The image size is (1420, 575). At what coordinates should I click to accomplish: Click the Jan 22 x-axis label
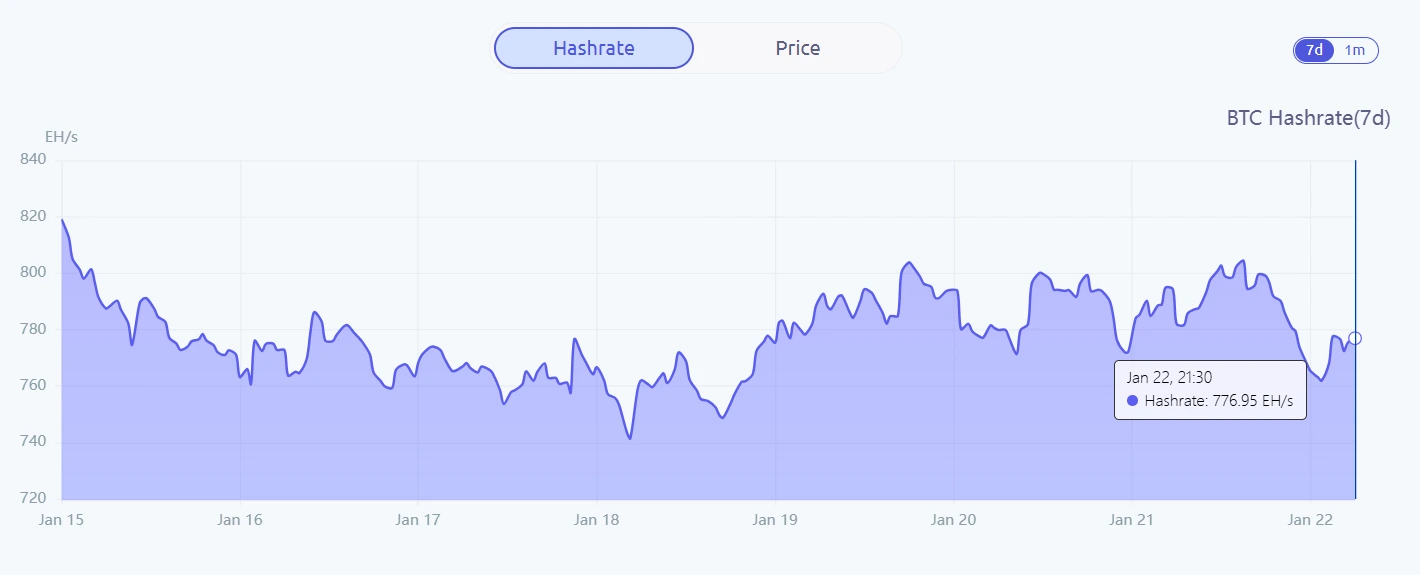coord(1310,519)
